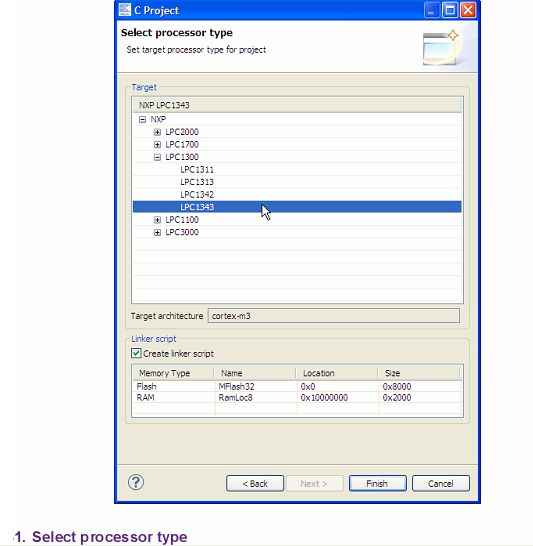Screen dimensions: 533x546
Task: Click the help question mark icon
Action: pyautogui.click(x=136, y=482)
